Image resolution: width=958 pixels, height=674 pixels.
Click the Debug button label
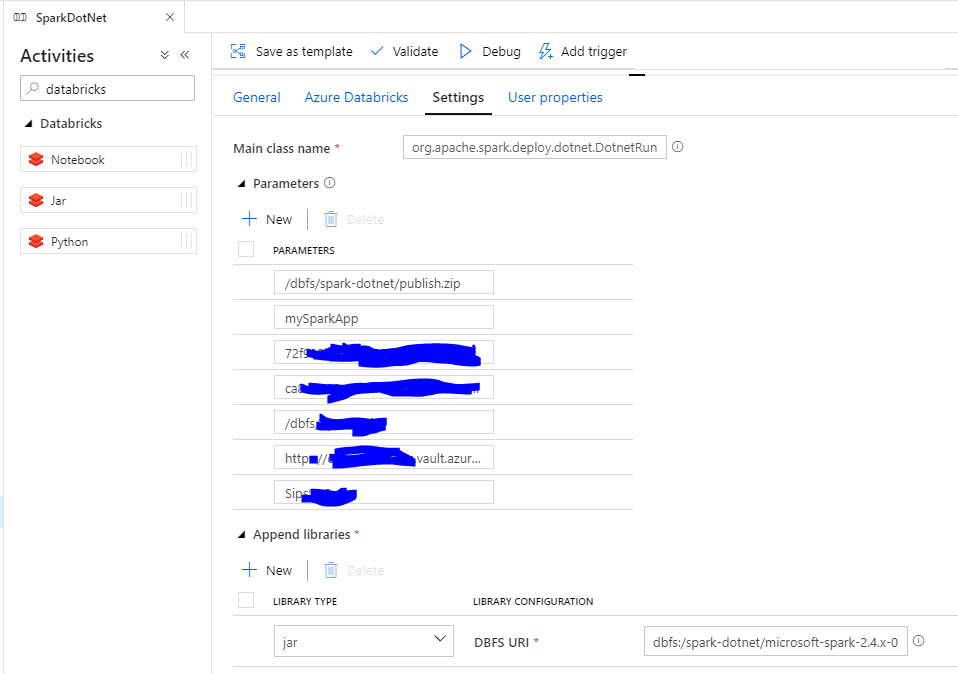pos(502,51)
